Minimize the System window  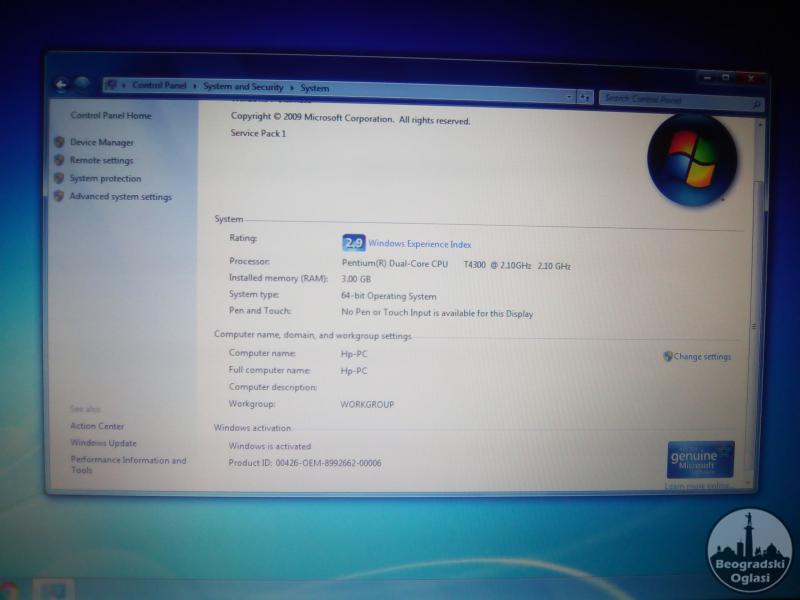pos(707,78)
